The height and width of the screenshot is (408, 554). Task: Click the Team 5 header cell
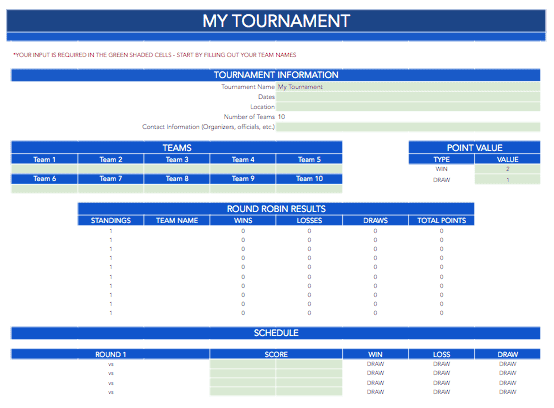pyautogui.click(x=309, y=159)
